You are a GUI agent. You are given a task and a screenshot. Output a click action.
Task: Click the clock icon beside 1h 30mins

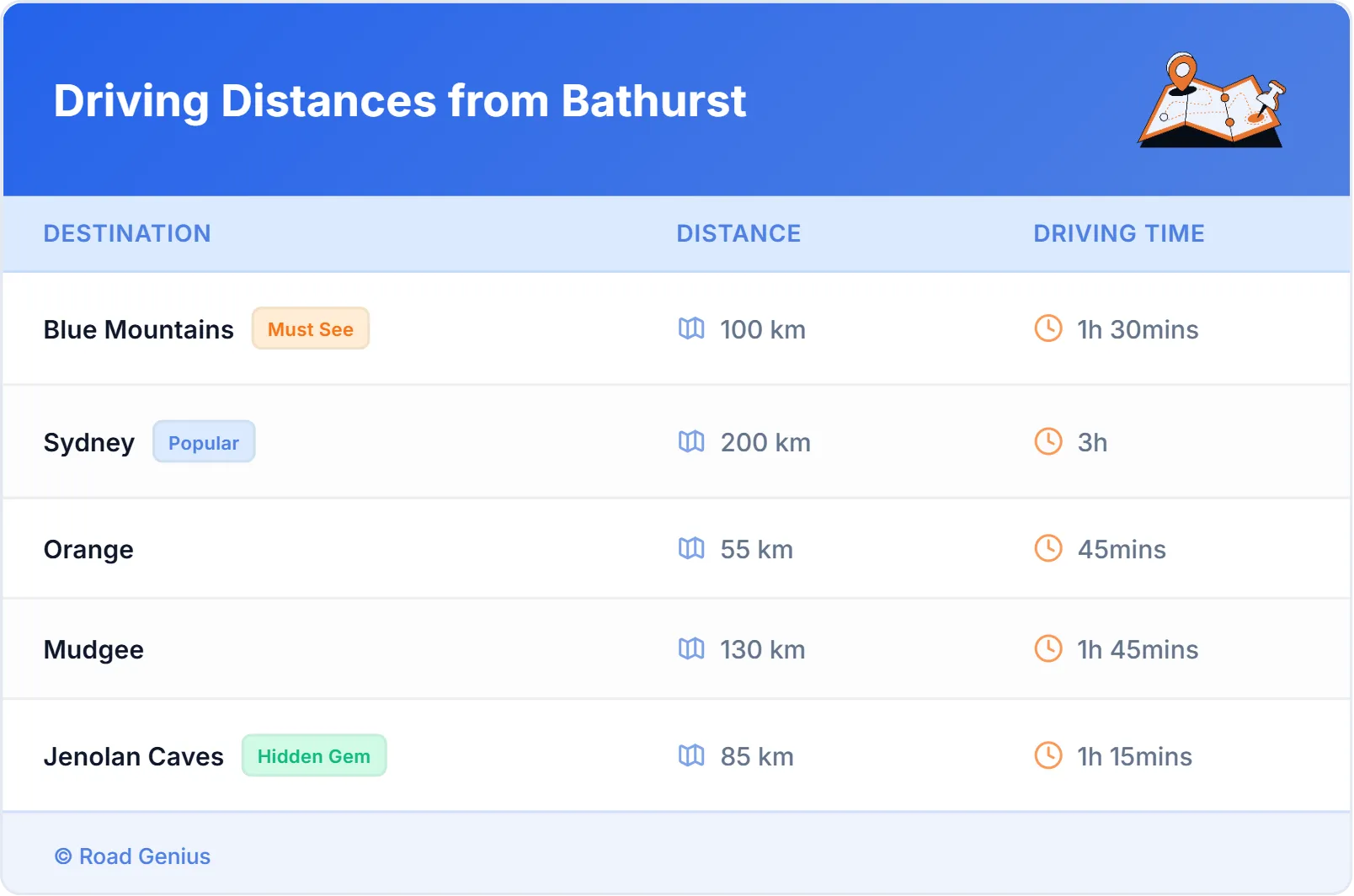click(1048, 328)
